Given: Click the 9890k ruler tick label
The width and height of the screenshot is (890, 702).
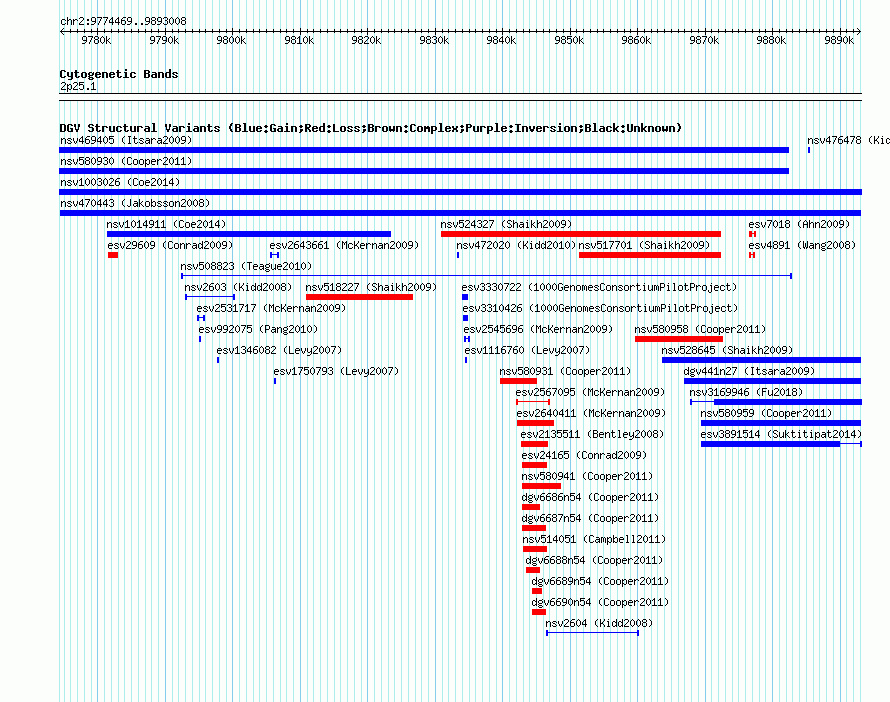Looking at the screenshot, I should click(x=839, y=40).
